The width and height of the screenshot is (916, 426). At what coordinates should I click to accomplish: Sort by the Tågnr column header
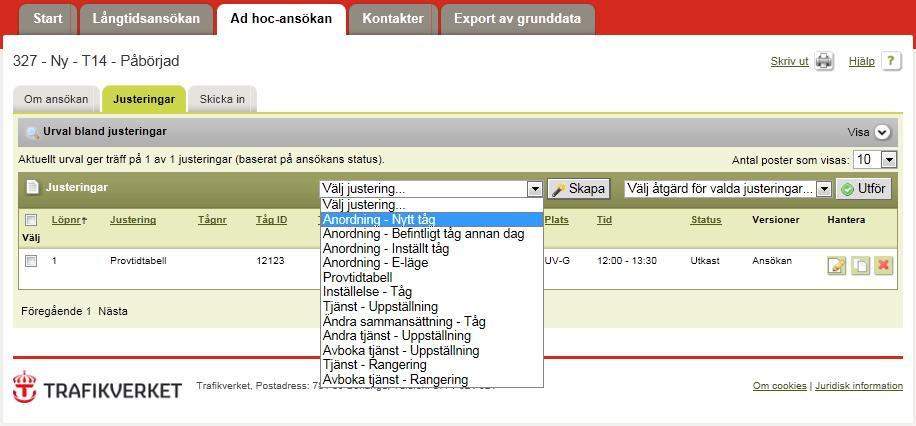[x=211, y=220]
